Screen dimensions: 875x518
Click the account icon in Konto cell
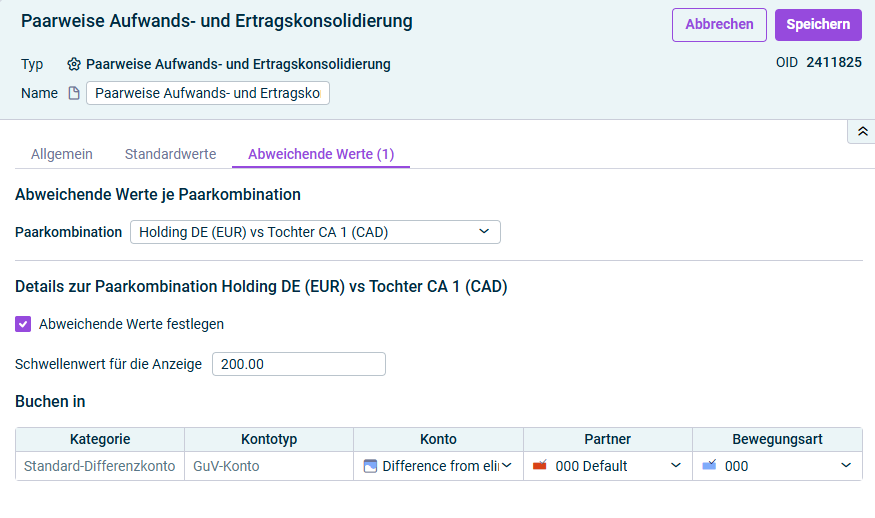(370, 466)
